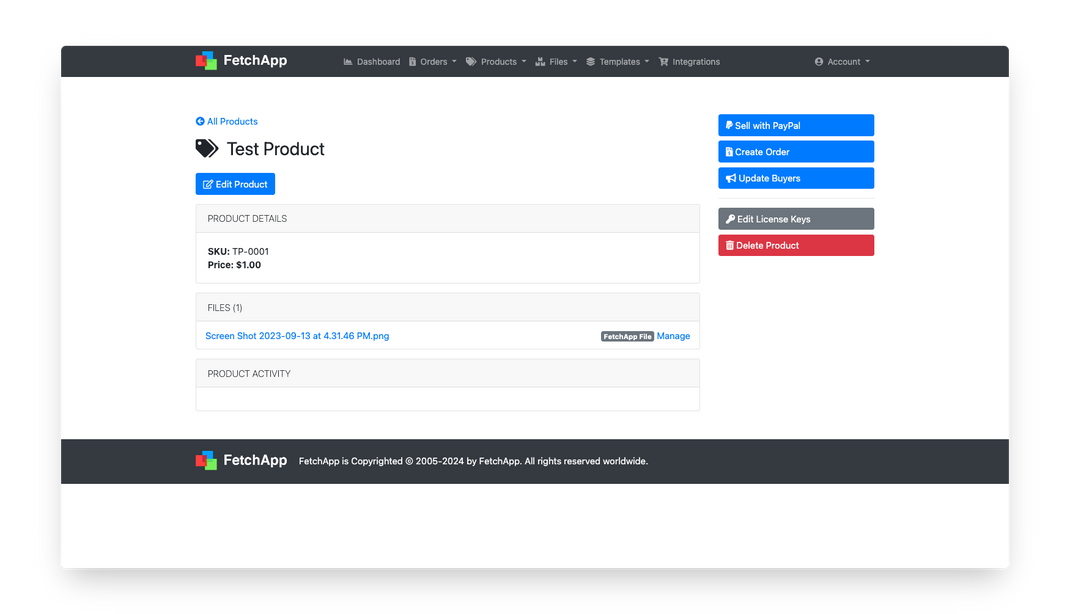Click the person icon beside Account
The image size is (1070, 614).
pyautogui.click(x=820, y=61)
